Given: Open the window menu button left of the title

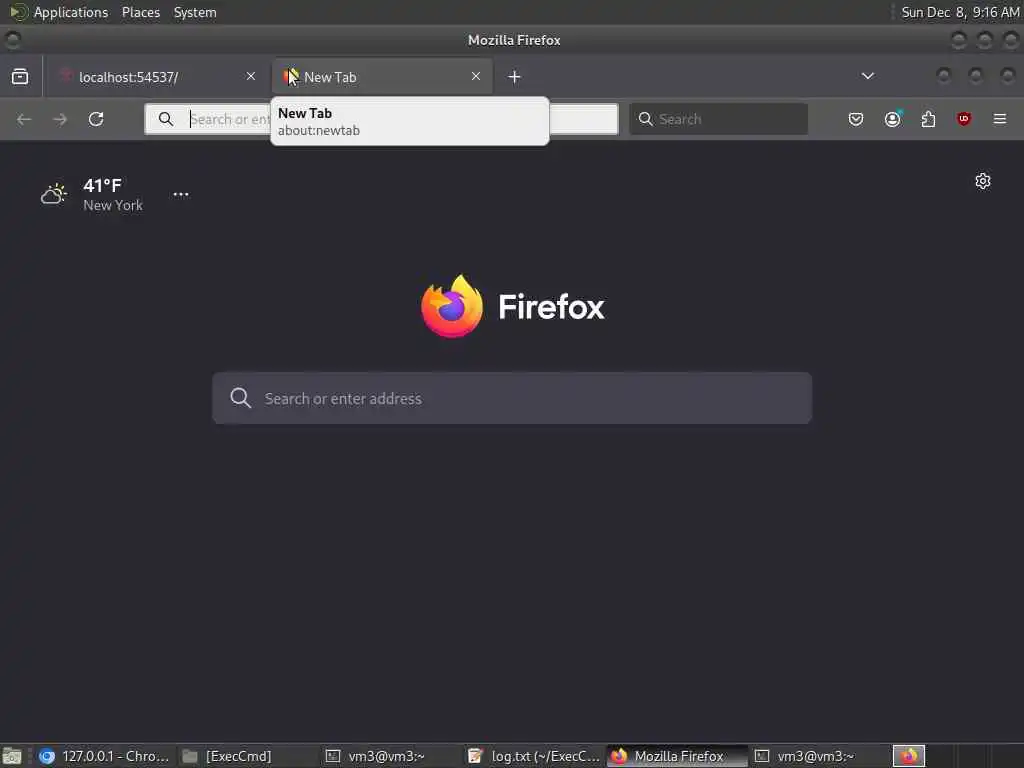Looking at the screenshot, I should pyautogui.click(x=12, y=40).
